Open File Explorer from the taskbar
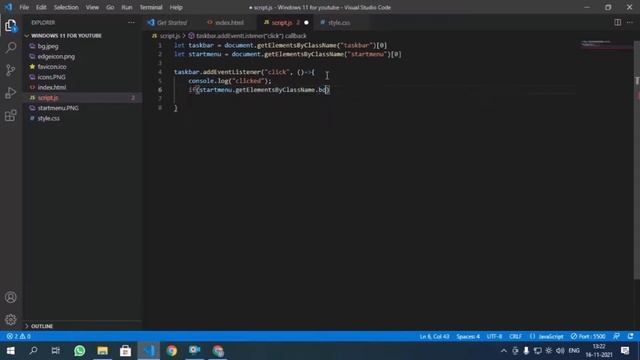Screen dimensions: 640x360 [102, 351]
